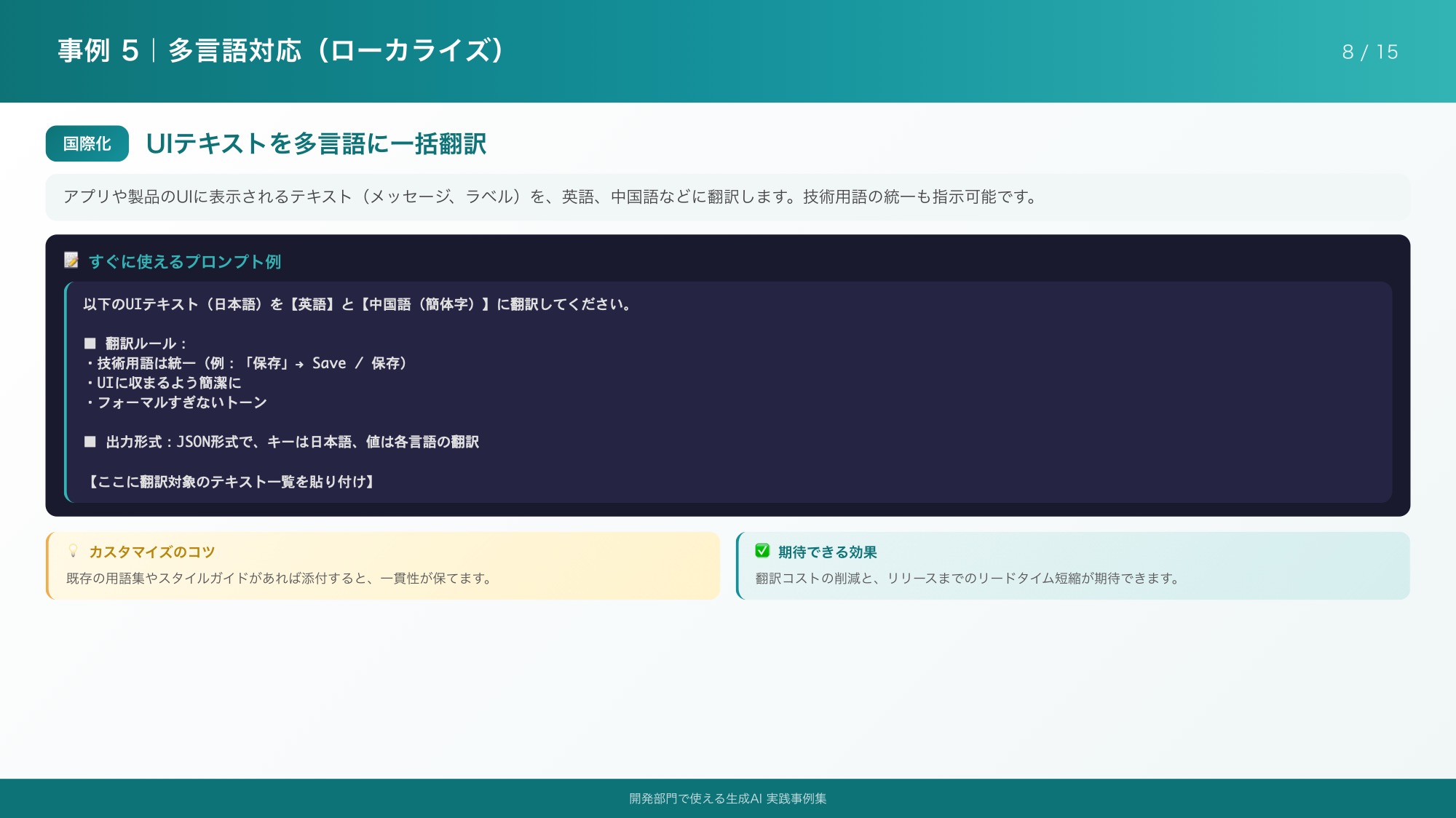Image resolution: width=1456 pixels, height=818 pixels.
Task: Click the green checkmark icon beside 期待できる効果
Action: point(762,551)
